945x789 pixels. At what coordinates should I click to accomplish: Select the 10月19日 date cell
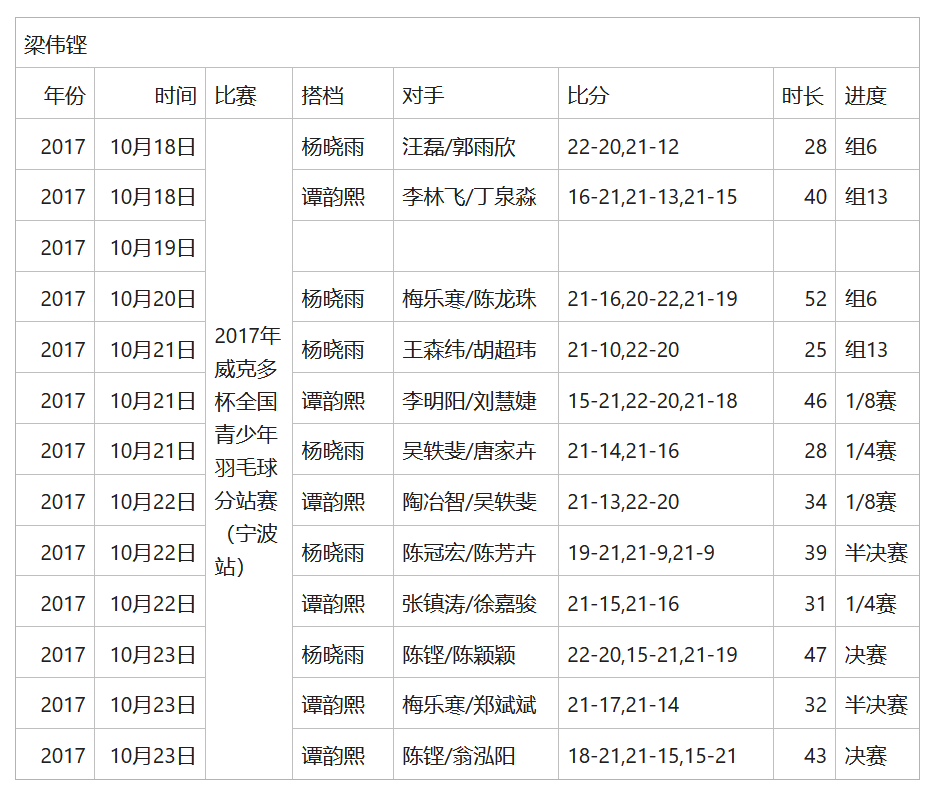click(152, 247)
